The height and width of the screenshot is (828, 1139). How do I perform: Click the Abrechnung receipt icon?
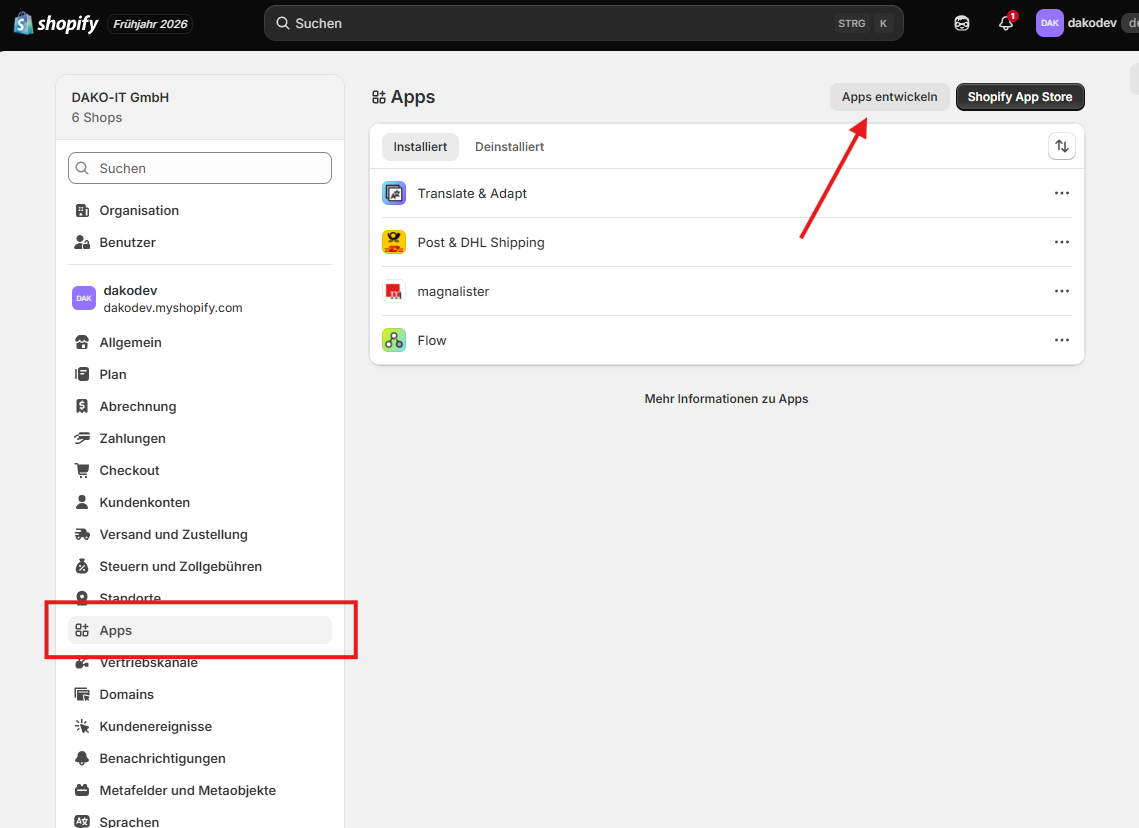[x=82, y=406]
